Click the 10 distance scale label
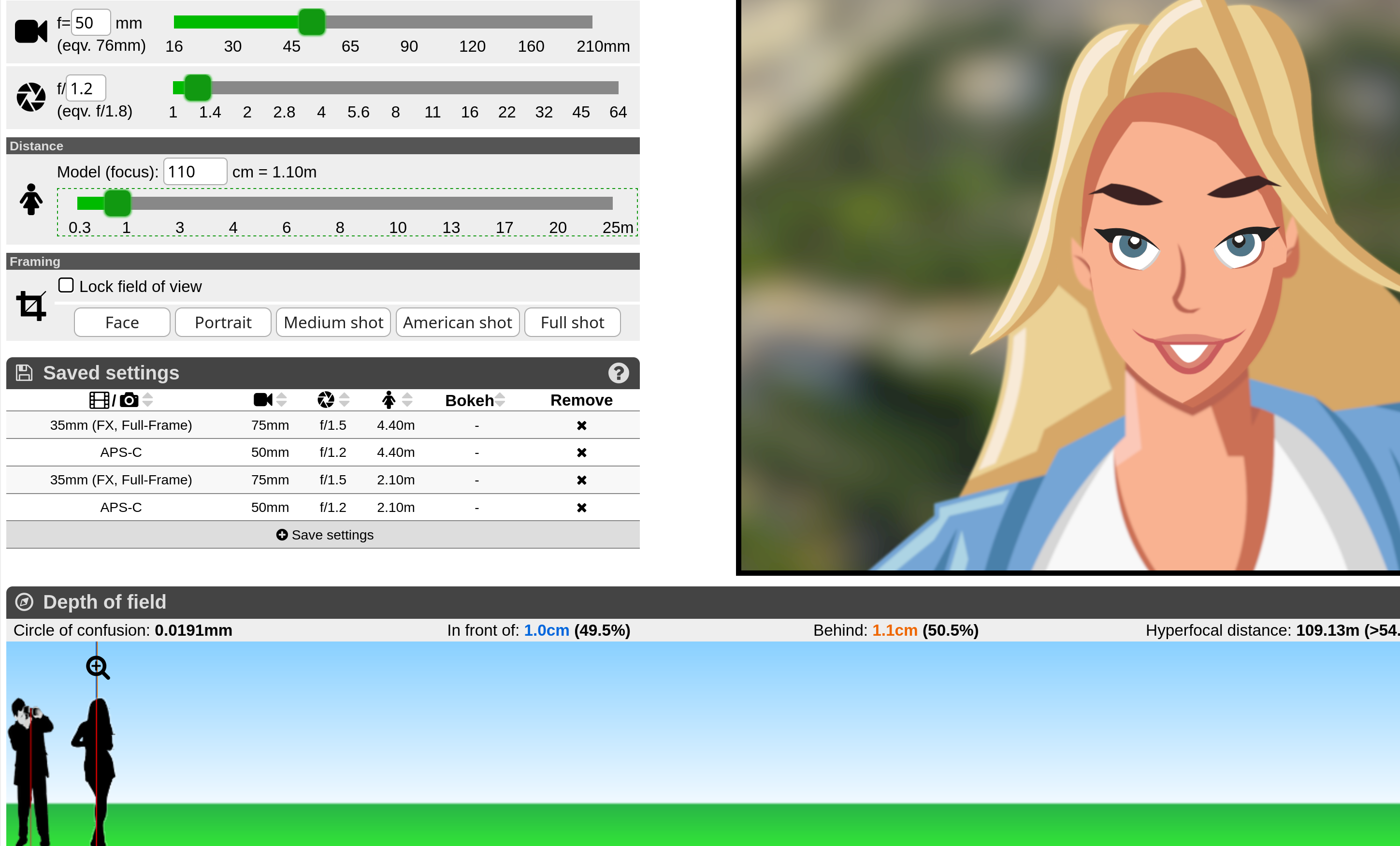Screen dimensions: 1400x846 point(398,227)
